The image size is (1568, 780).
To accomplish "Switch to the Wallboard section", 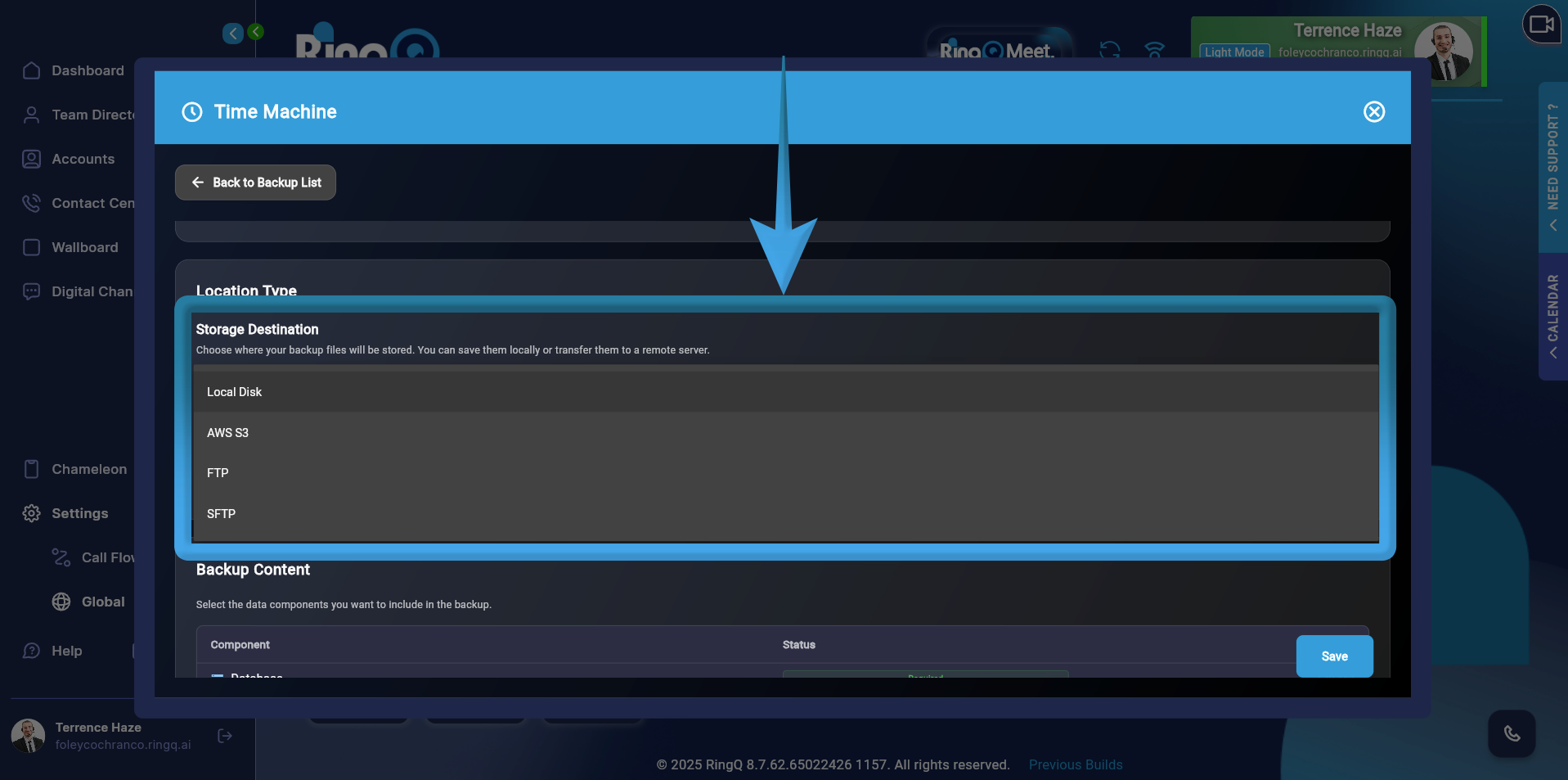I will [x=31, y=247].
